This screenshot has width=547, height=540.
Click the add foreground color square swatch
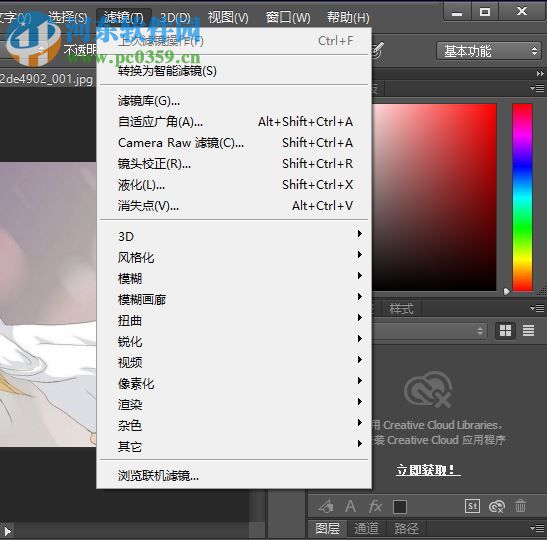pos(400,507)
